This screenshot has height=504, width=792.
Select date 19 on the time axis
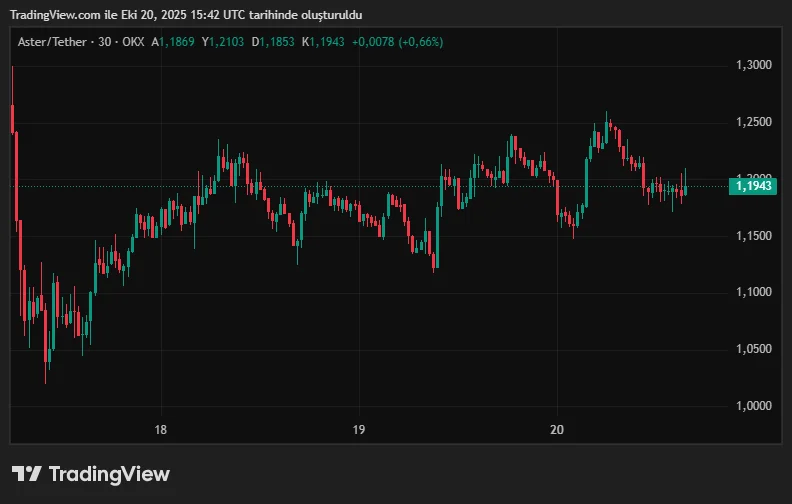[359, 430]
